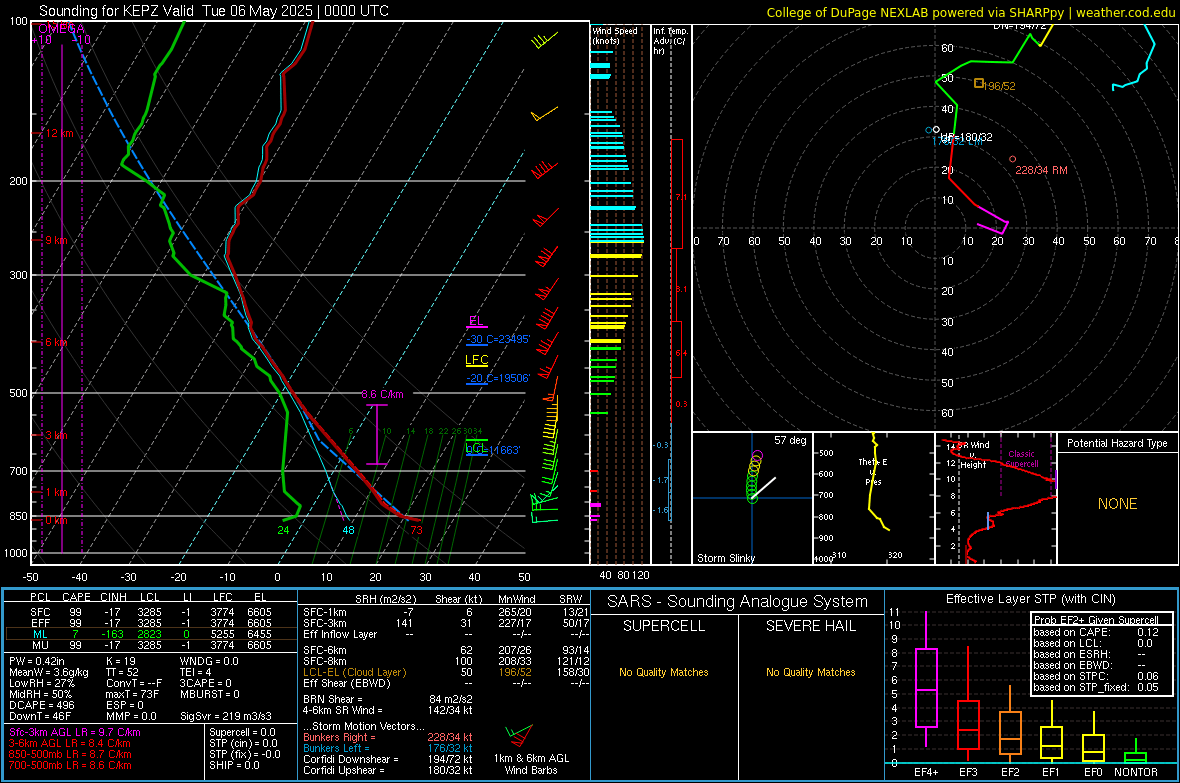Click the Storm Slinky panel label
Screen dimensions: 1180x783
click(x=725, y=558)
